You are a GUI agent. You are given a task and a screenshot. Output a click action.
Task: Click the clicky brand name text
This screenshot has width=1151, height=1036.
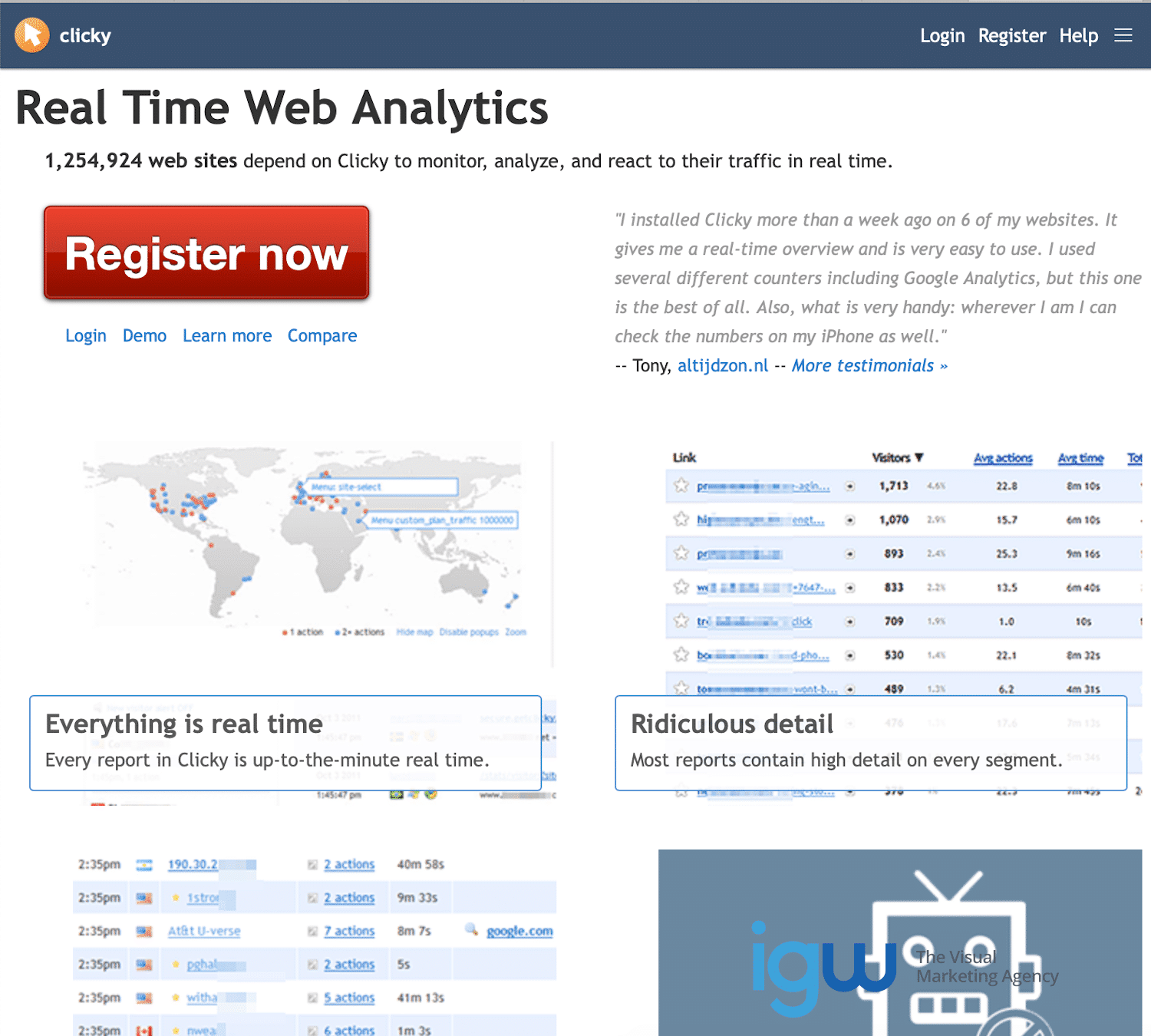pyautogui.click(x=85, y=36)
